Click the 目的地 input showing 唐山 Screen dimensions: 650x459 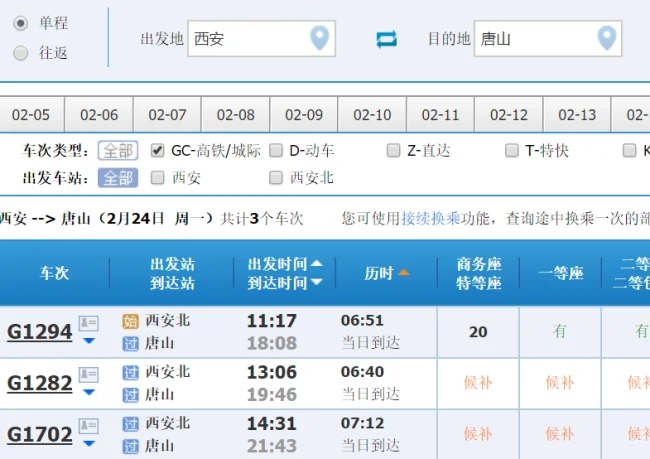(x=548, y=39)
